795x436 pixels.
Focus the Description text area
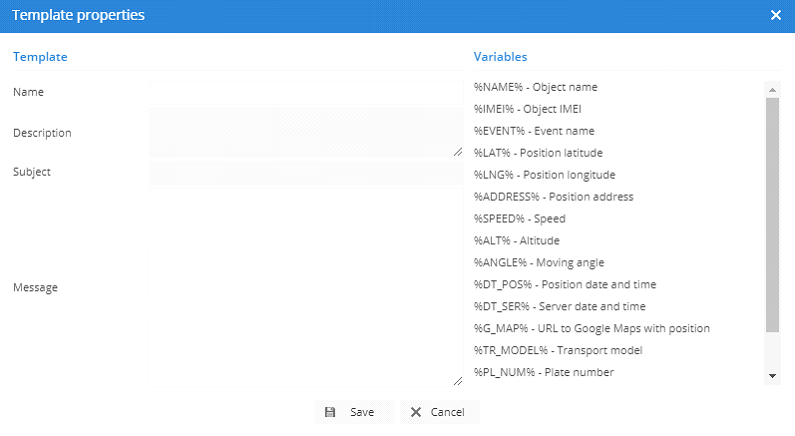(306, 133)
